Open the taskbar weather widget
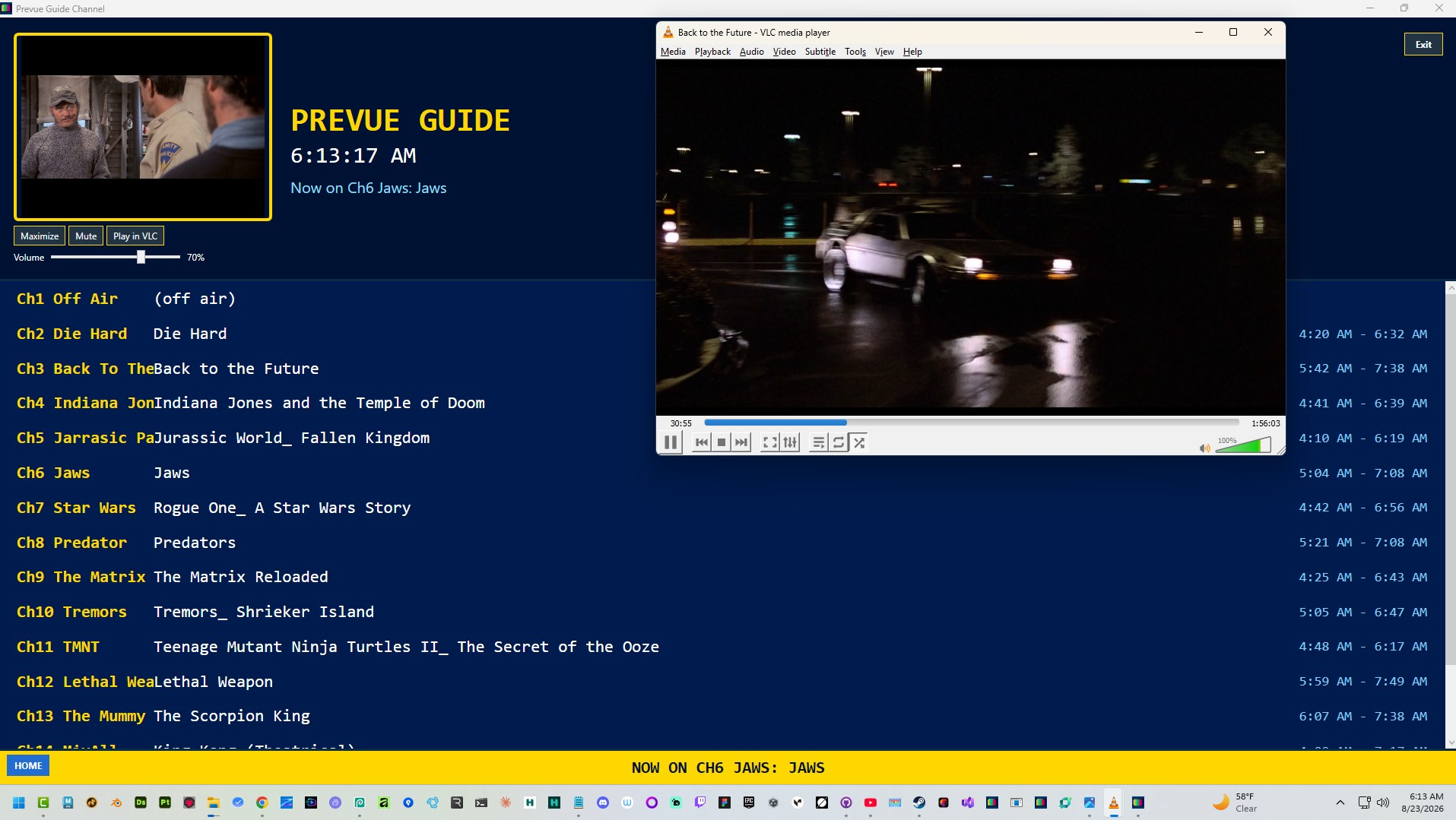 pyautogui.click(x=1235, y=803)
